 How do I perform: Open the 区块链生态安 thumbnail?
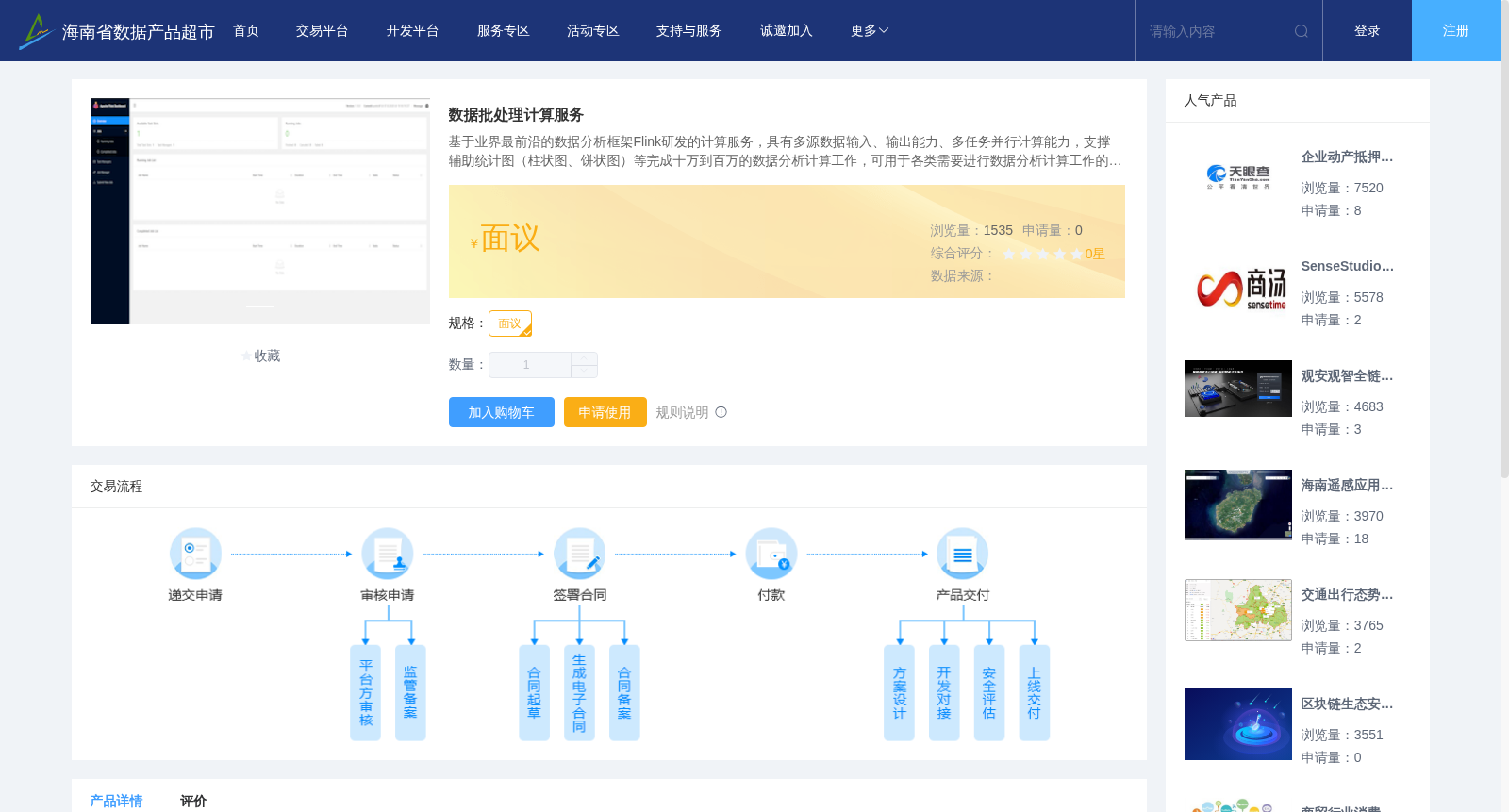[1238, 724]
